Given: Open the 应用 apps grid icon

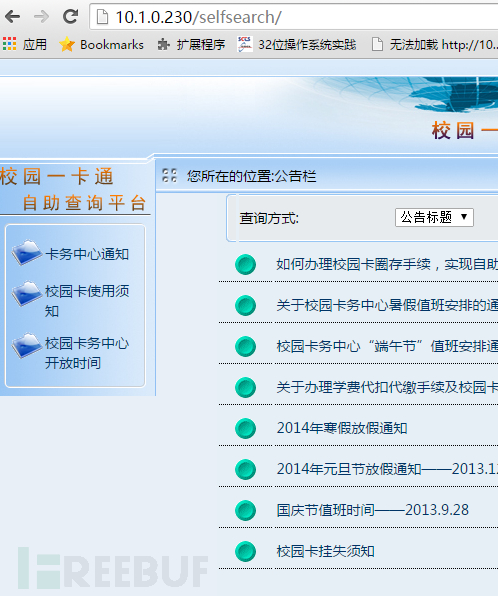Looking at the screenshot, I should coord(10,44).
